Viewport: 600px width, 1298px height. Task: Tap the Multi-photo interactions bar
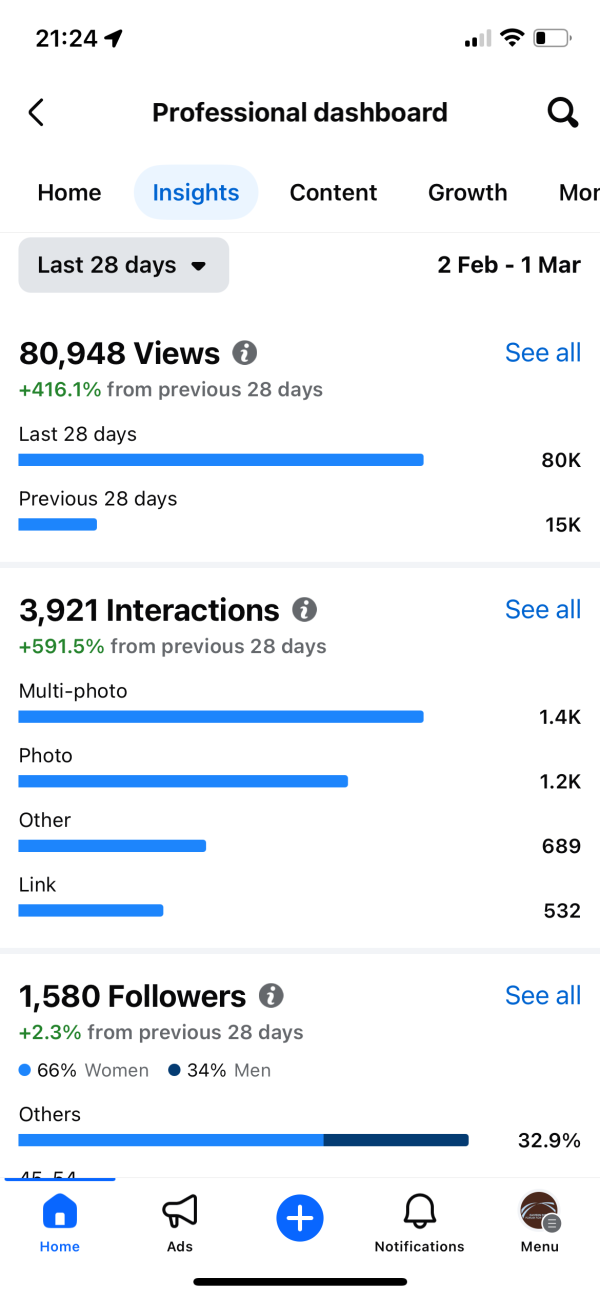pyautogui.click(x=221, y=716)
